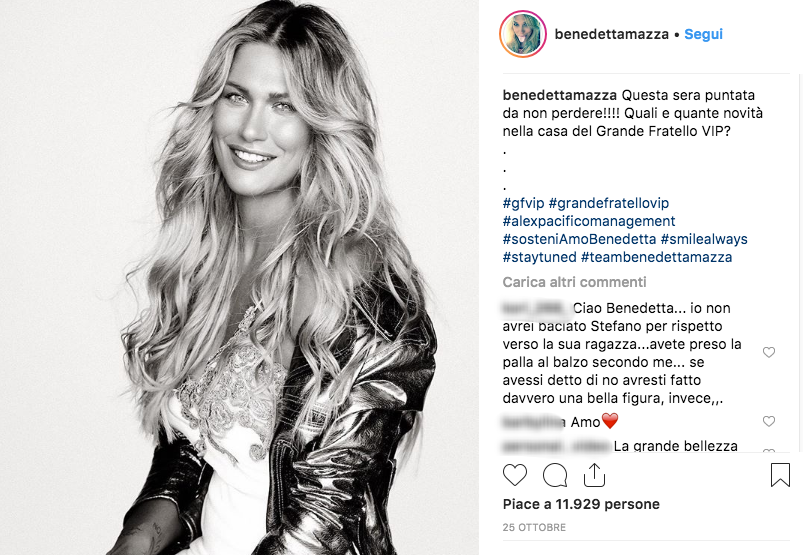Open the post date '25 OTTOBRE'
Viewport: 803px width, 555px height.
[x=534, y=527]
